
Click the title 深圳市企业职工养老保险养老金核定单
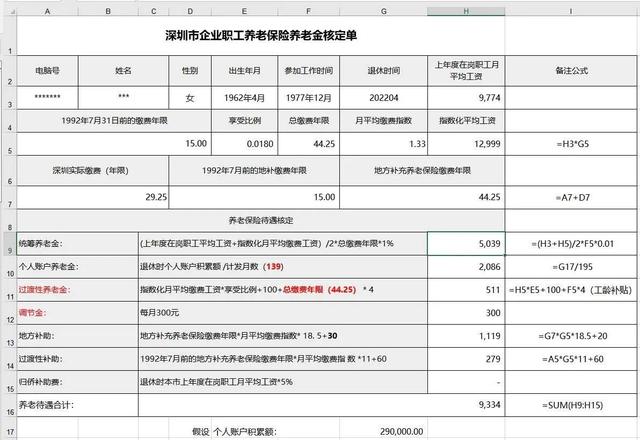[x=261, y=36]
